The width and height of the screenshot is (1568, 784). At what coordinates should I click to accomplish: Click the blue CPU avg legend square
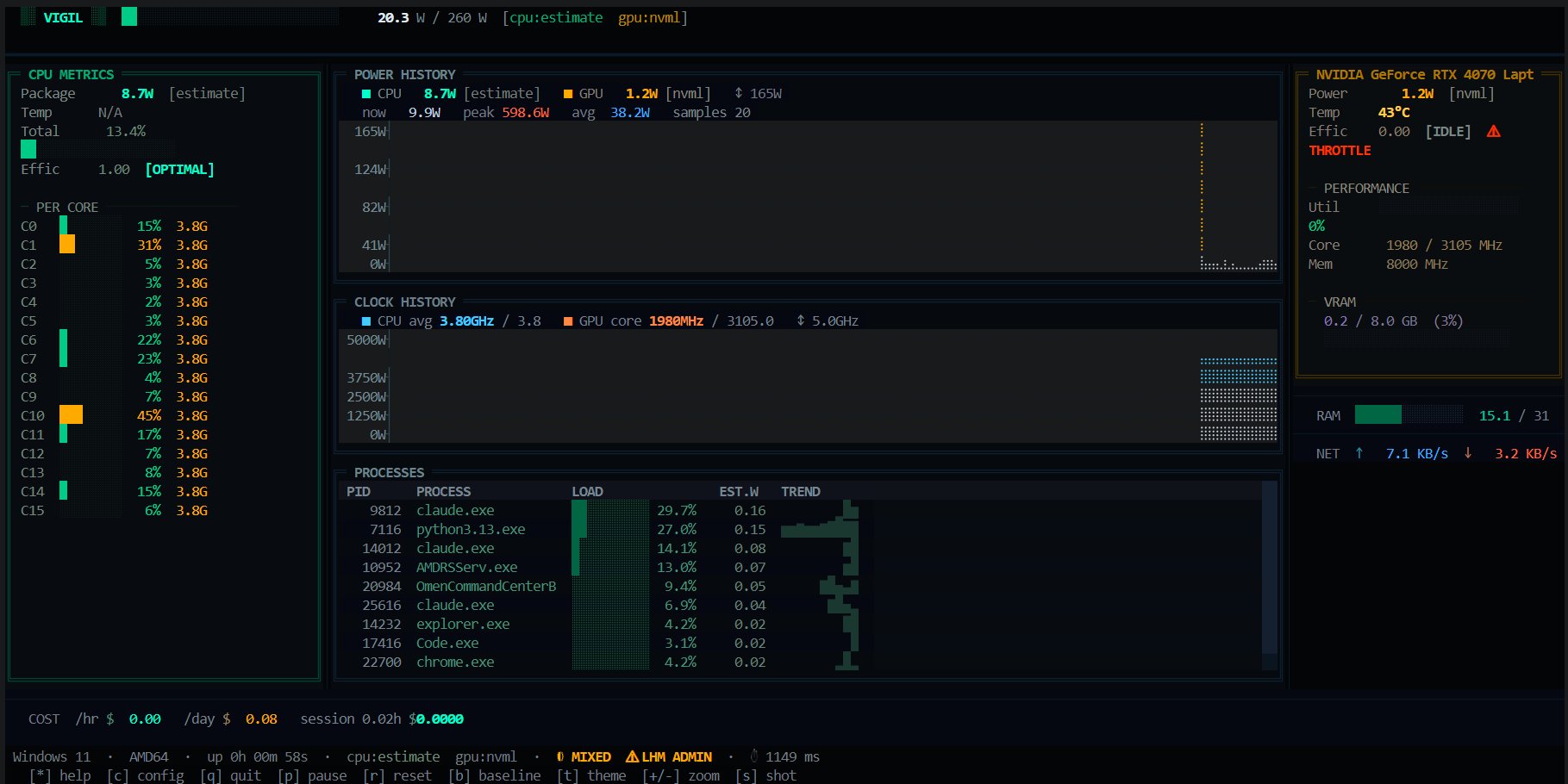click(x=366, y=321)
